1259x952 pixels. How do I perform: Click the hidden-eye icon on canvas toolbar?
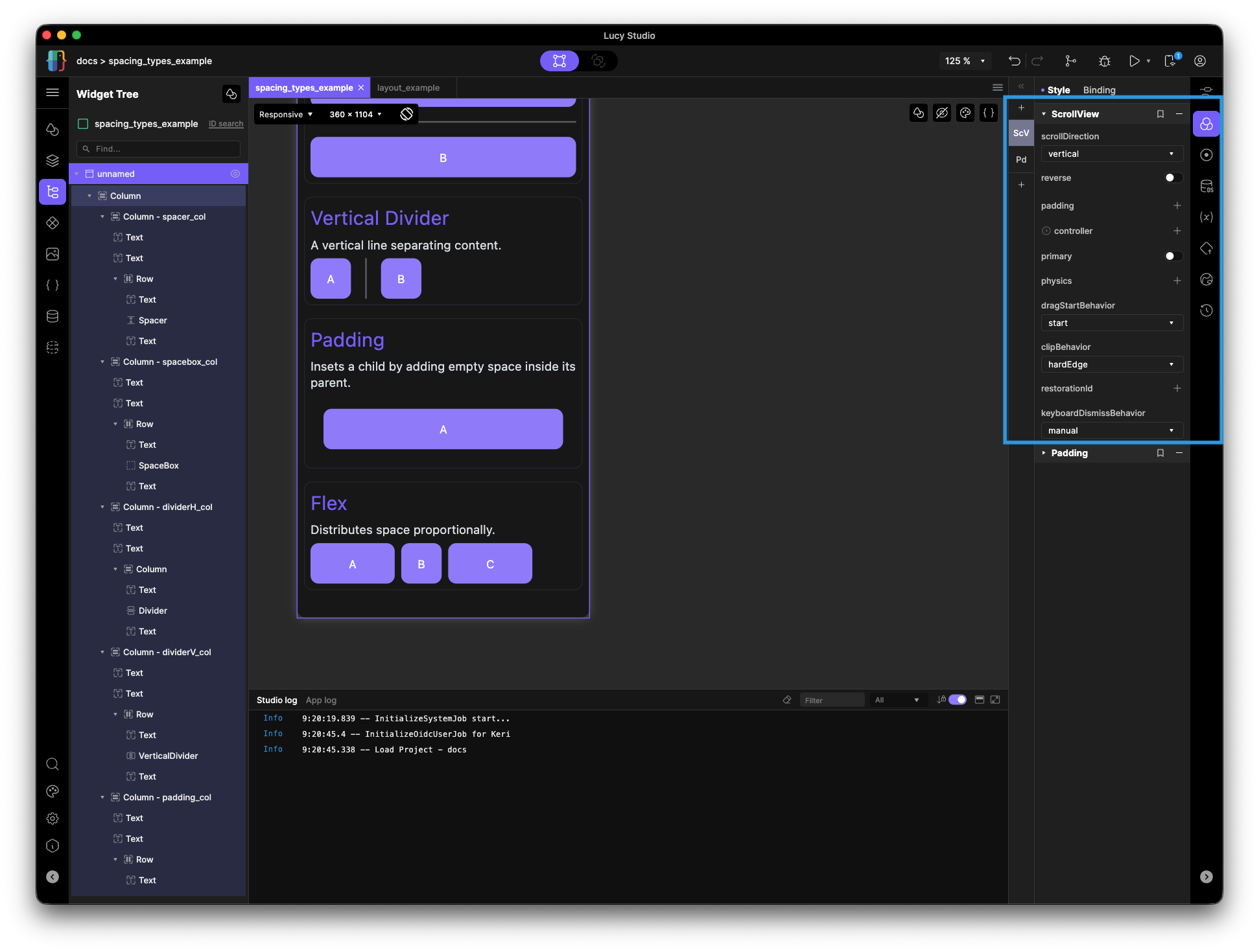coord(941,113)
